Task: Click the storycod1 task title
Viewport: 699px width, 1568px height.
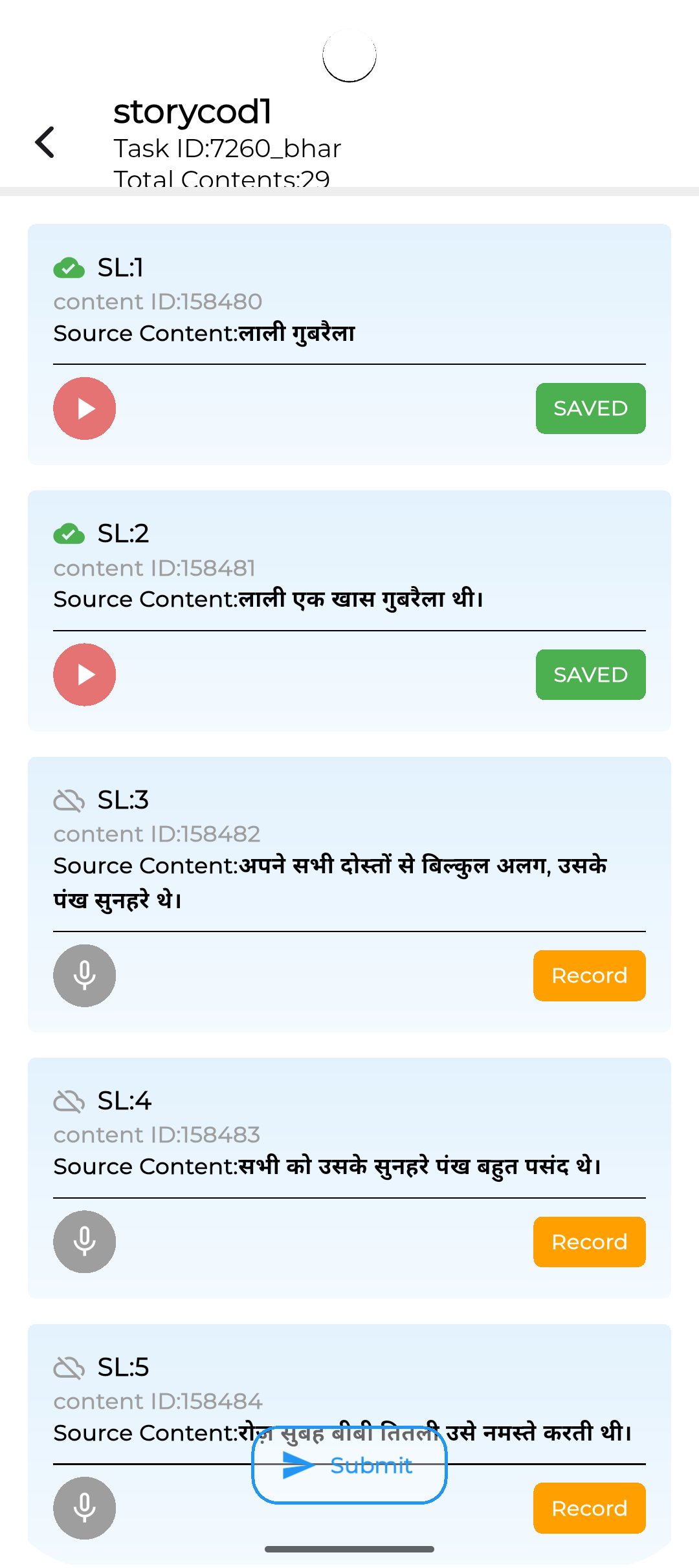Action: [x=192, y=112]
